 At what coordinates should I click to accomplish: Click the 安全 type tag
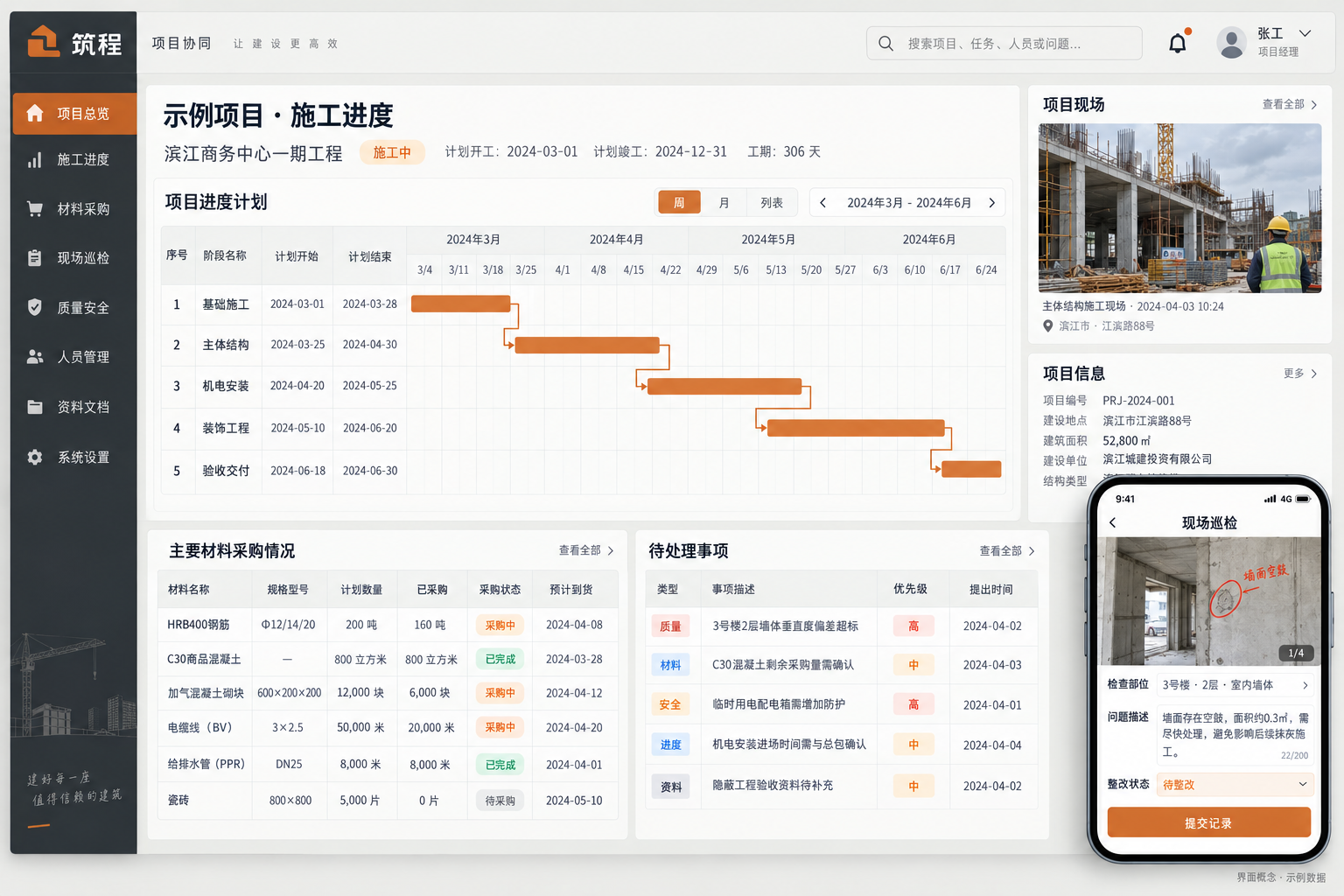click(x=670, y=704)
